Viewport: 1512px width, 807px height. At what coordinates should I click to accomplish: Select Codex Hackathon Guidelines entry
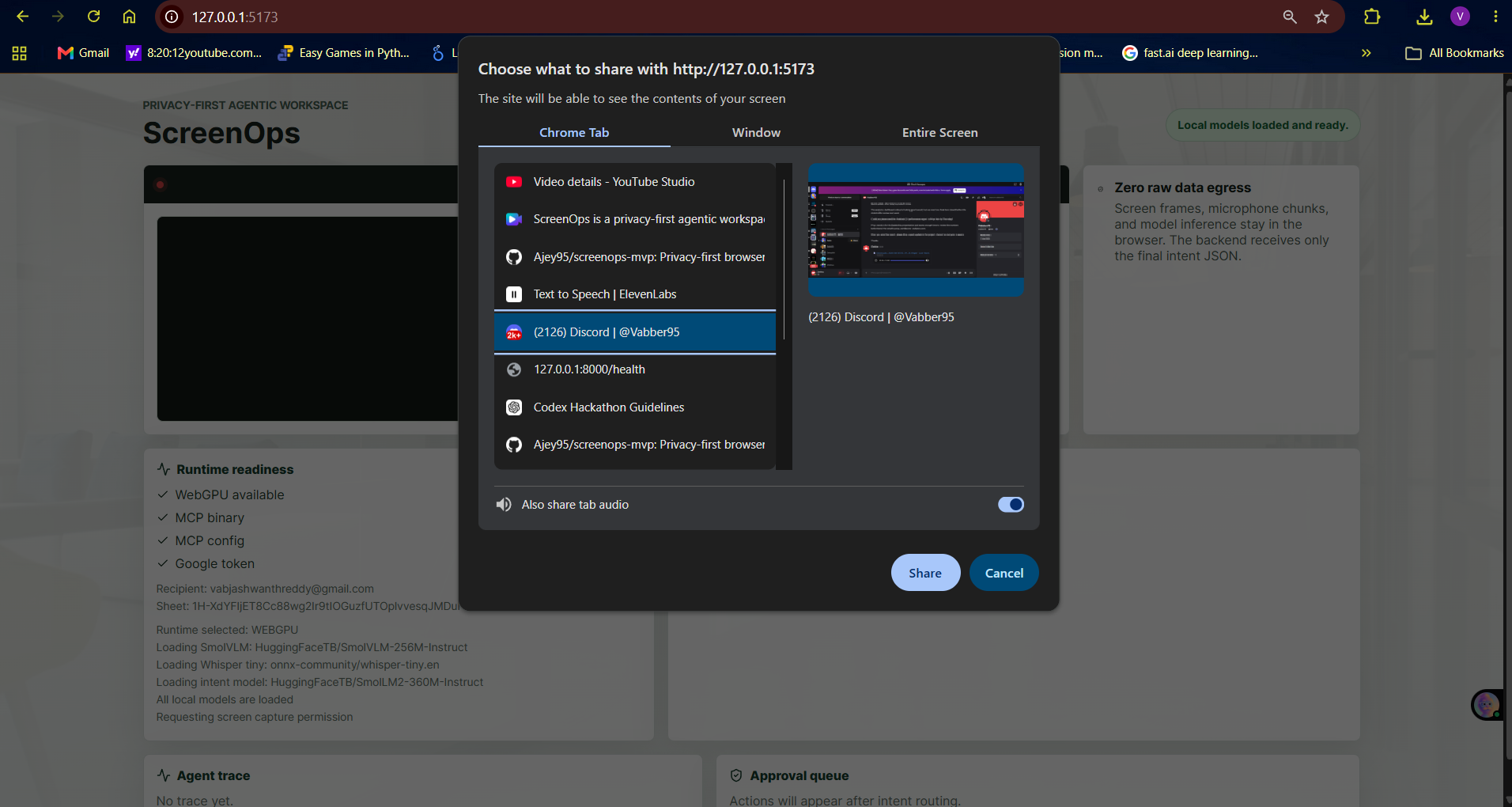pyautogui.click(x=634, y=407)
